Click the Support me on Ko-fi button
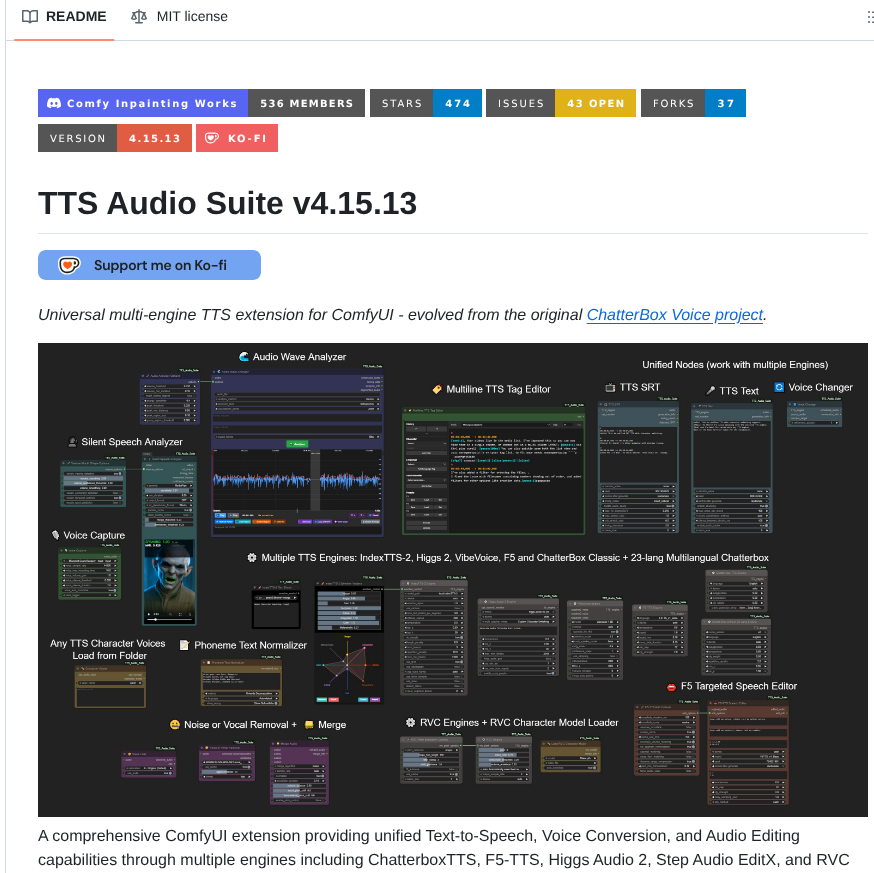 (149, 264)
